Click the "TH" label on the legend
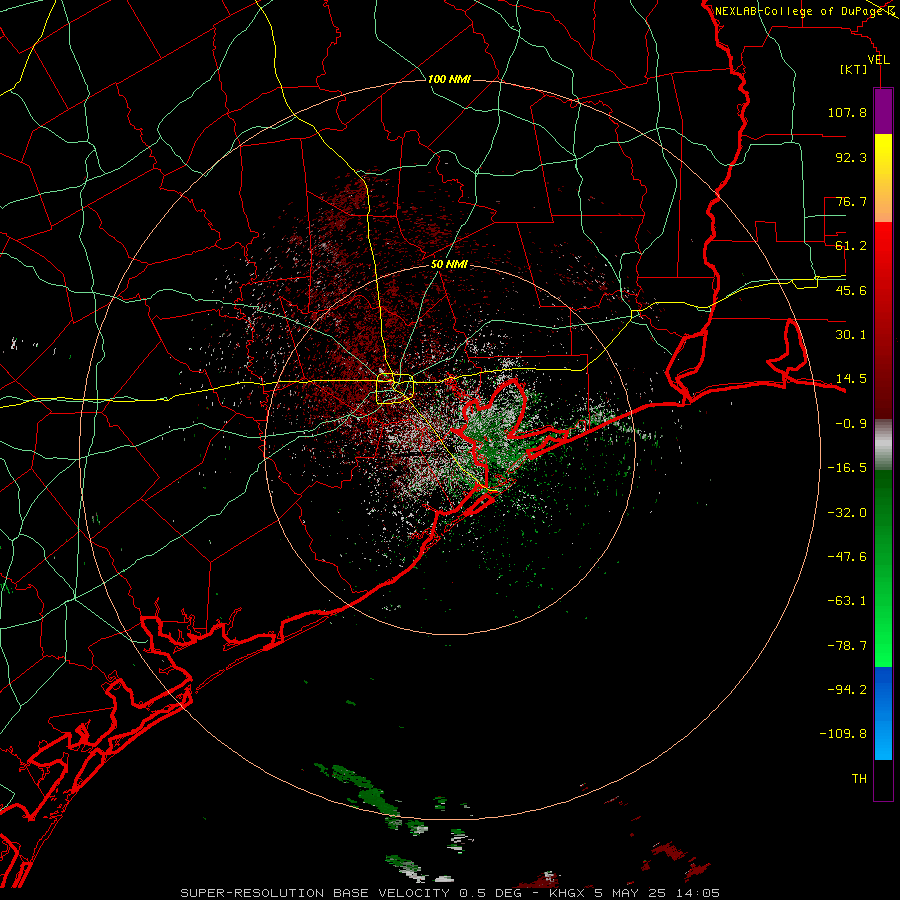Screen dimensions: 900x900 click(x=859, y=779)
